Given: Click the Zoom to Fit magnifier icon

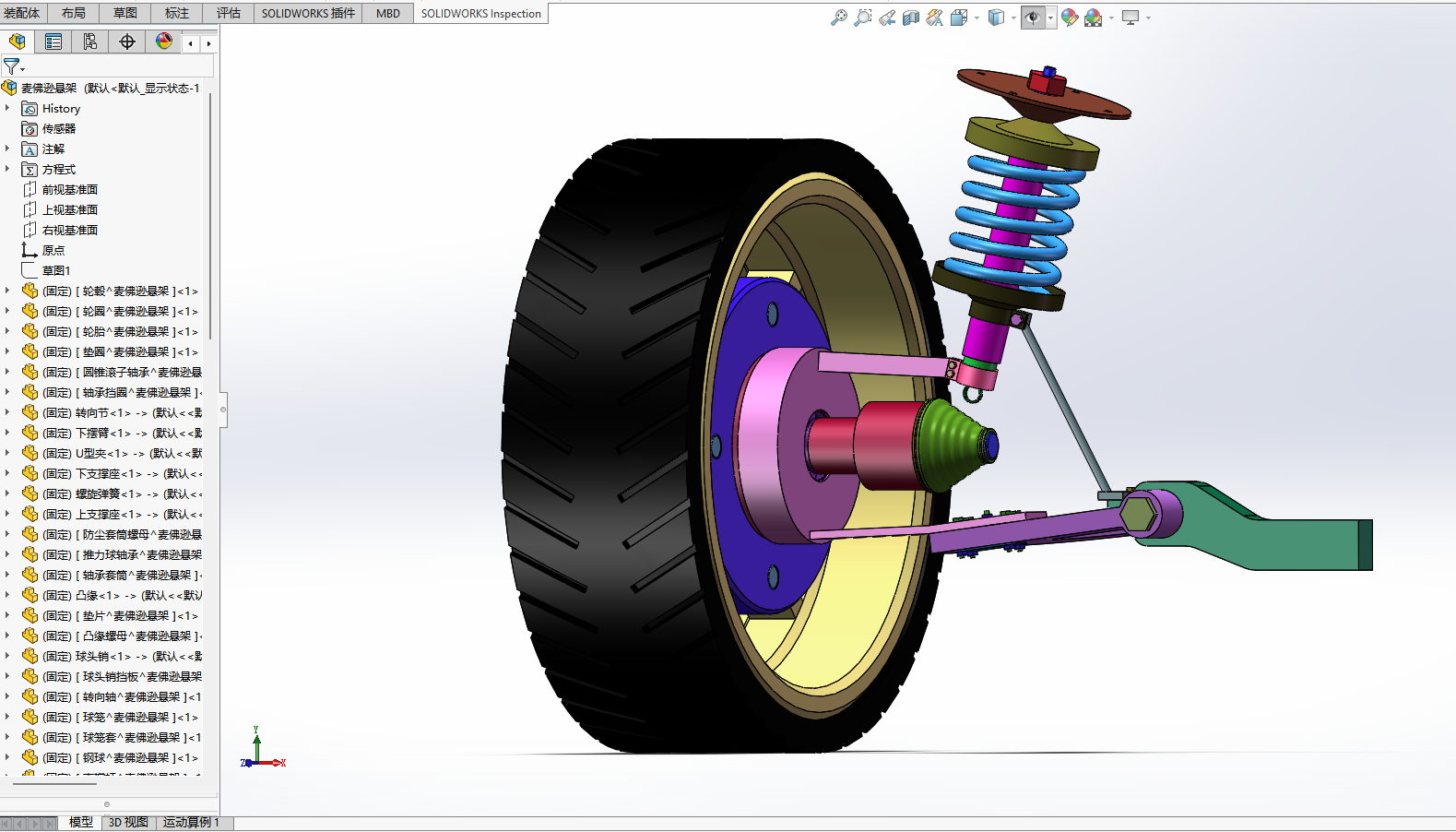Looking at the screenshot, I should coord(838,18).
